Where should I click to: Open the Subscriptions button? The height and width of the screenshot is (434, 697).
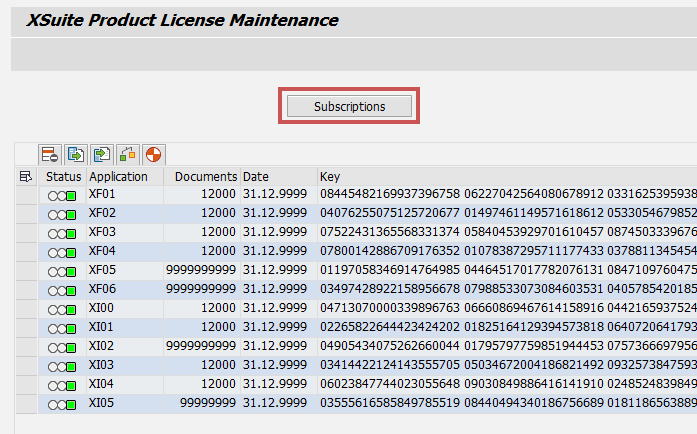pos(349,106)
